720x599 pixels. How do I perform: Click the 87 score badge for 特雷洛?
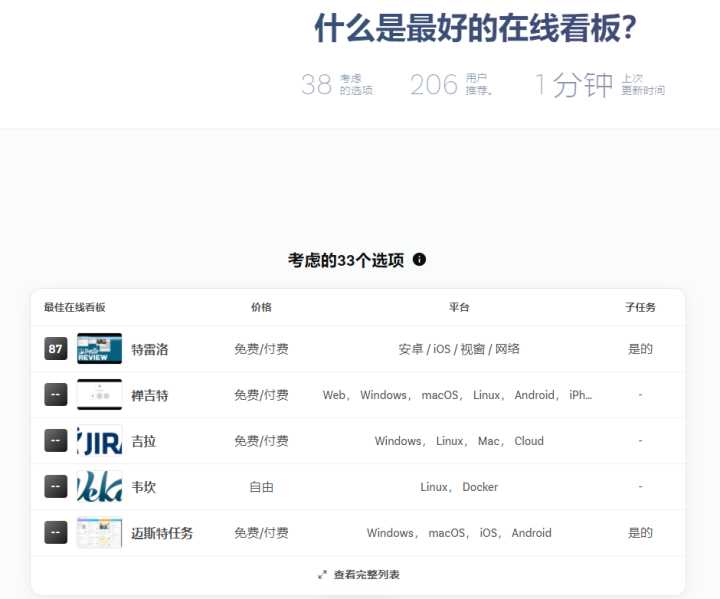pos(56,349)
